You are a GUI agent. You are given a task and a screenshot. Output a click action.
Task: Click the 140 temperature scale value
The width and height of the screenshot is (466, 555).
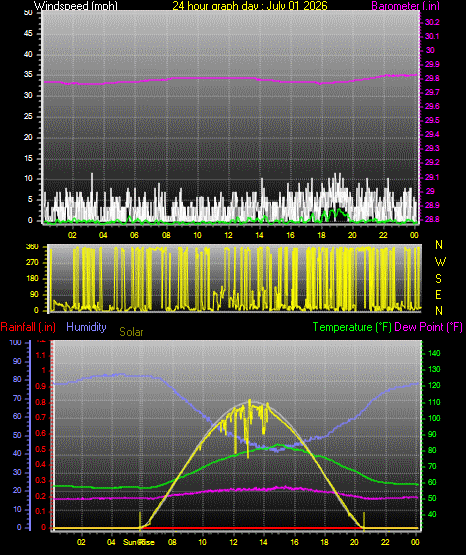(434, 353)
